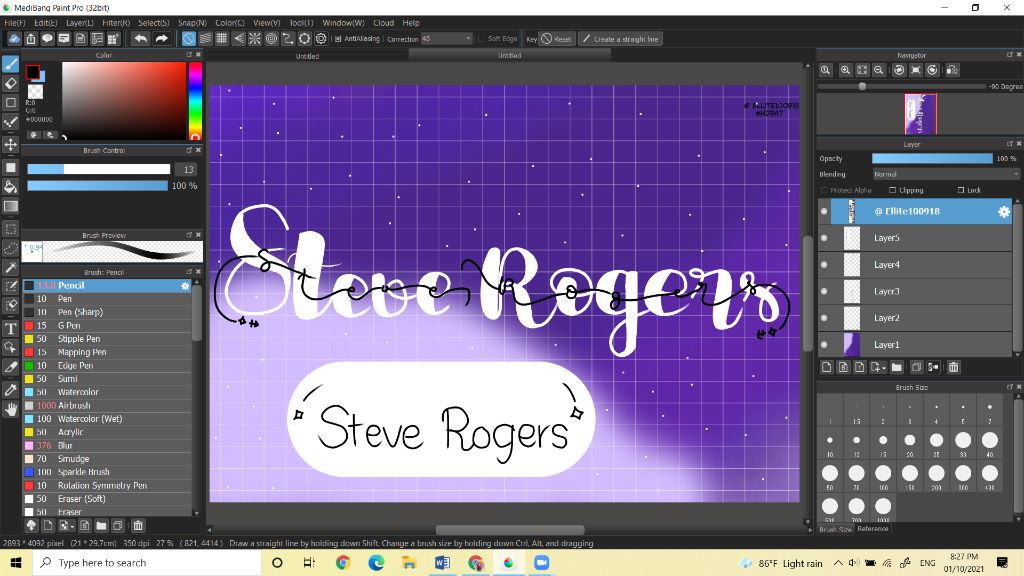Select the Magic Wand tool
Image resolution: width=1024 pixels, height=576 pixels.
coord(10,267)
